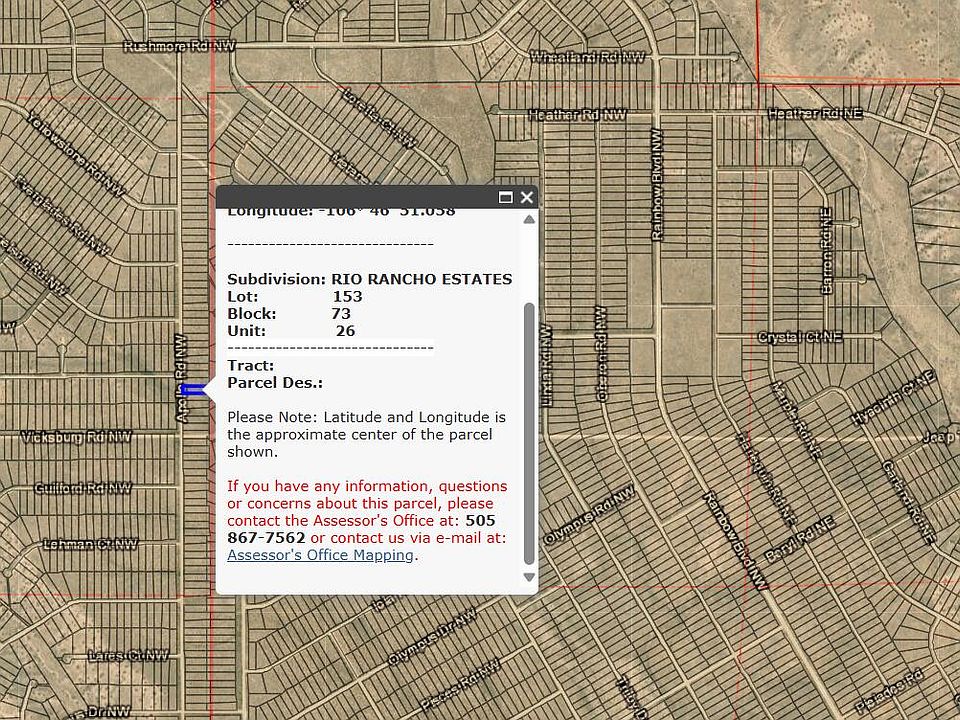Click the Hyacinth Ct NE street label

coord(892,397)
